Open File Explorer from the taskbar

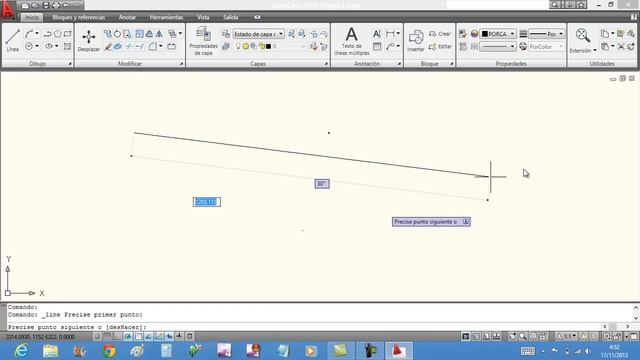tap(51, 351)
